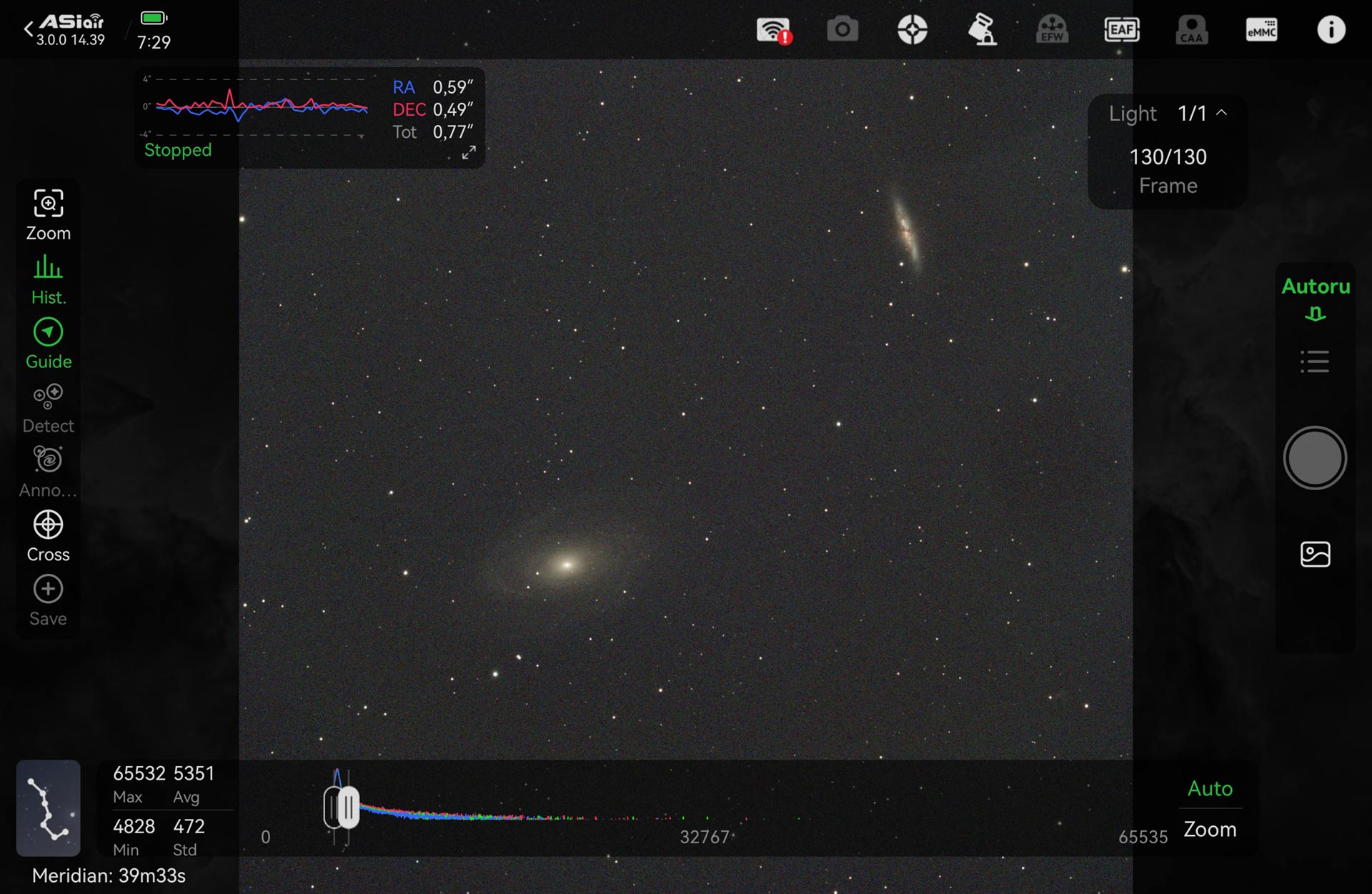The height and width of the screenshot is (894, 1372).
Task: Toggle the Hist. histogram panel
Action: point(49,279)
